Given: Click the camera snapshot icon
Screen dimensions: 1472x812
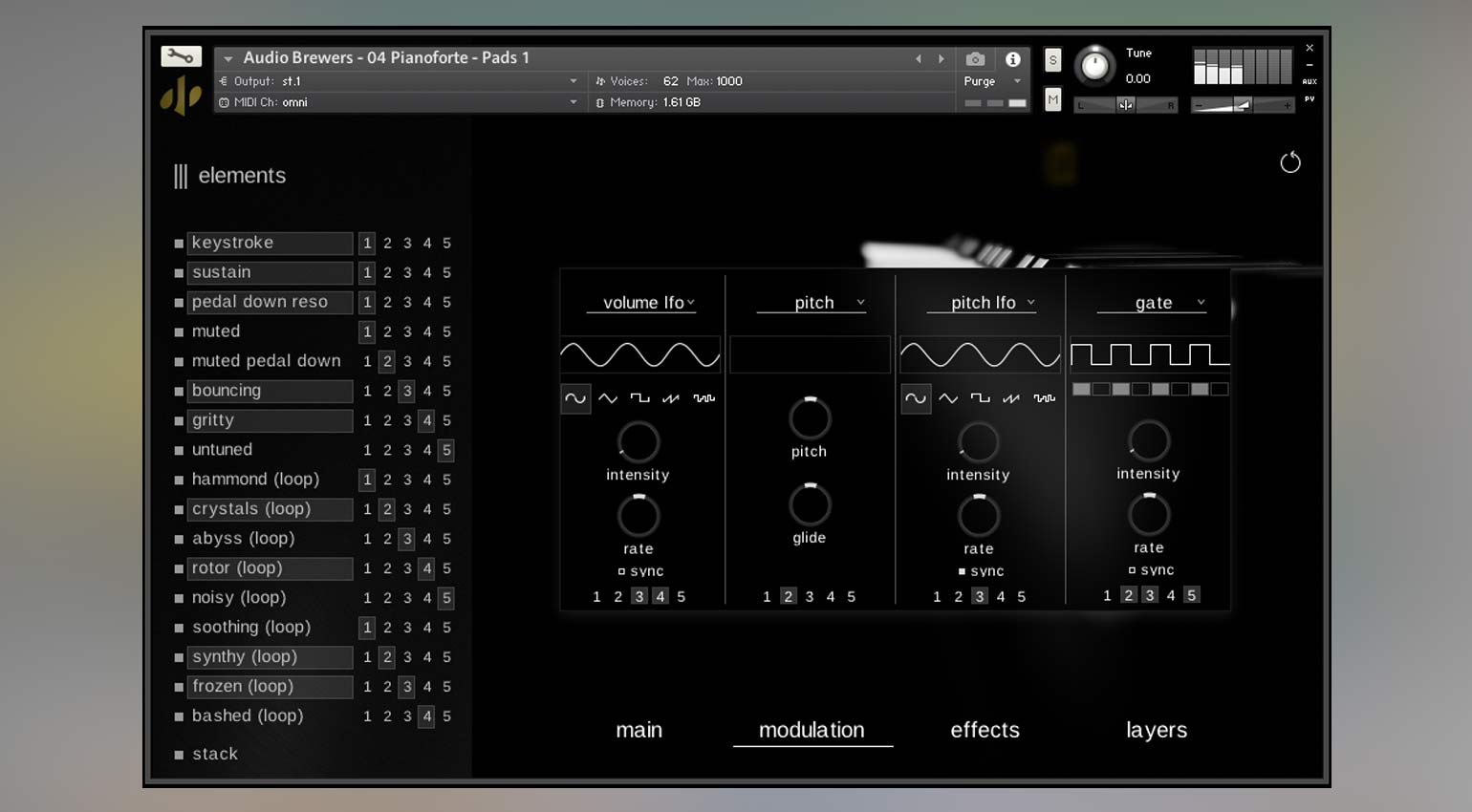Looking at the screenshot, I should coord(975,59).
